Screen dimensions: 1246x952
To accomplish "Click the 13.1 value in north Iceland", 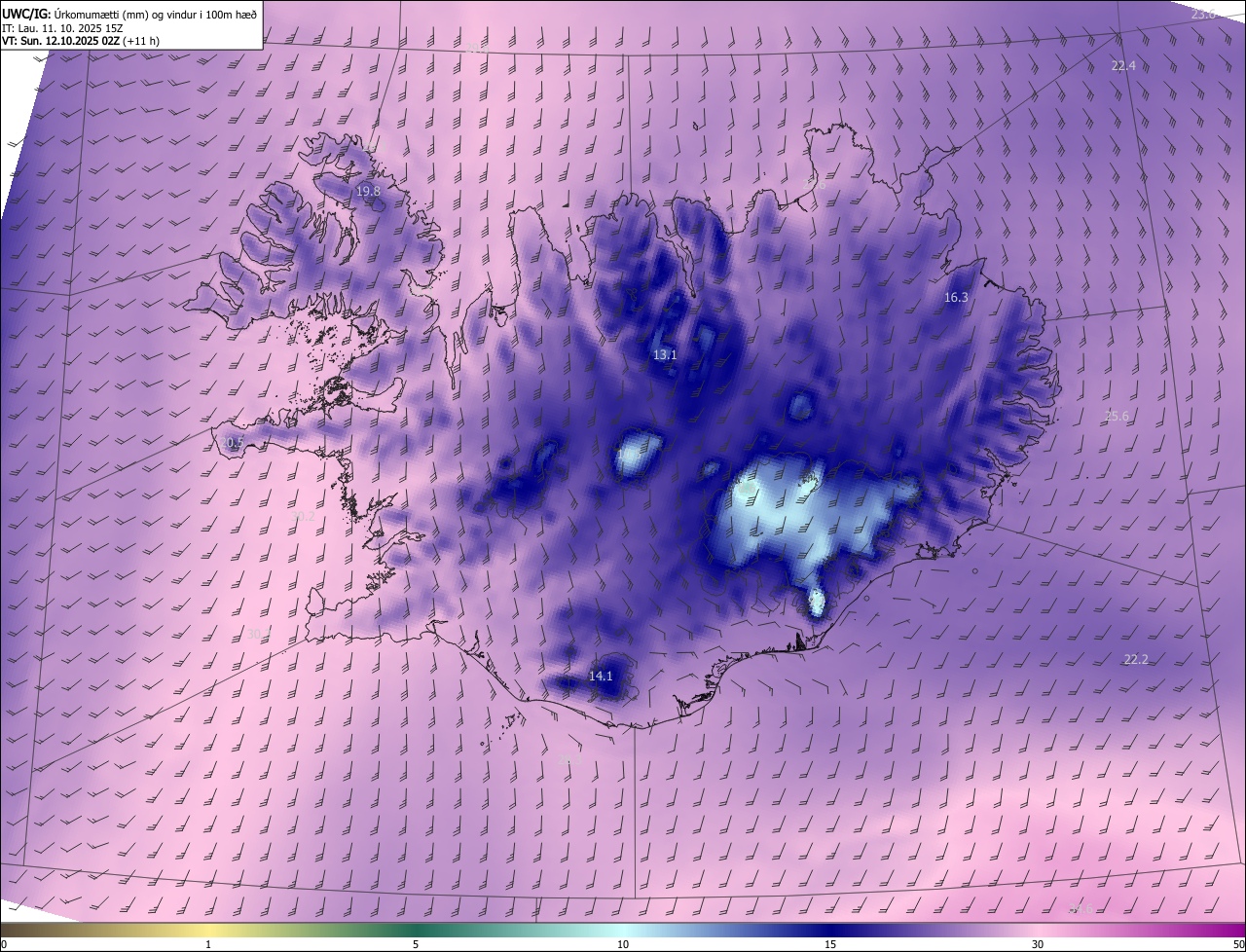I will pos(665,355).
